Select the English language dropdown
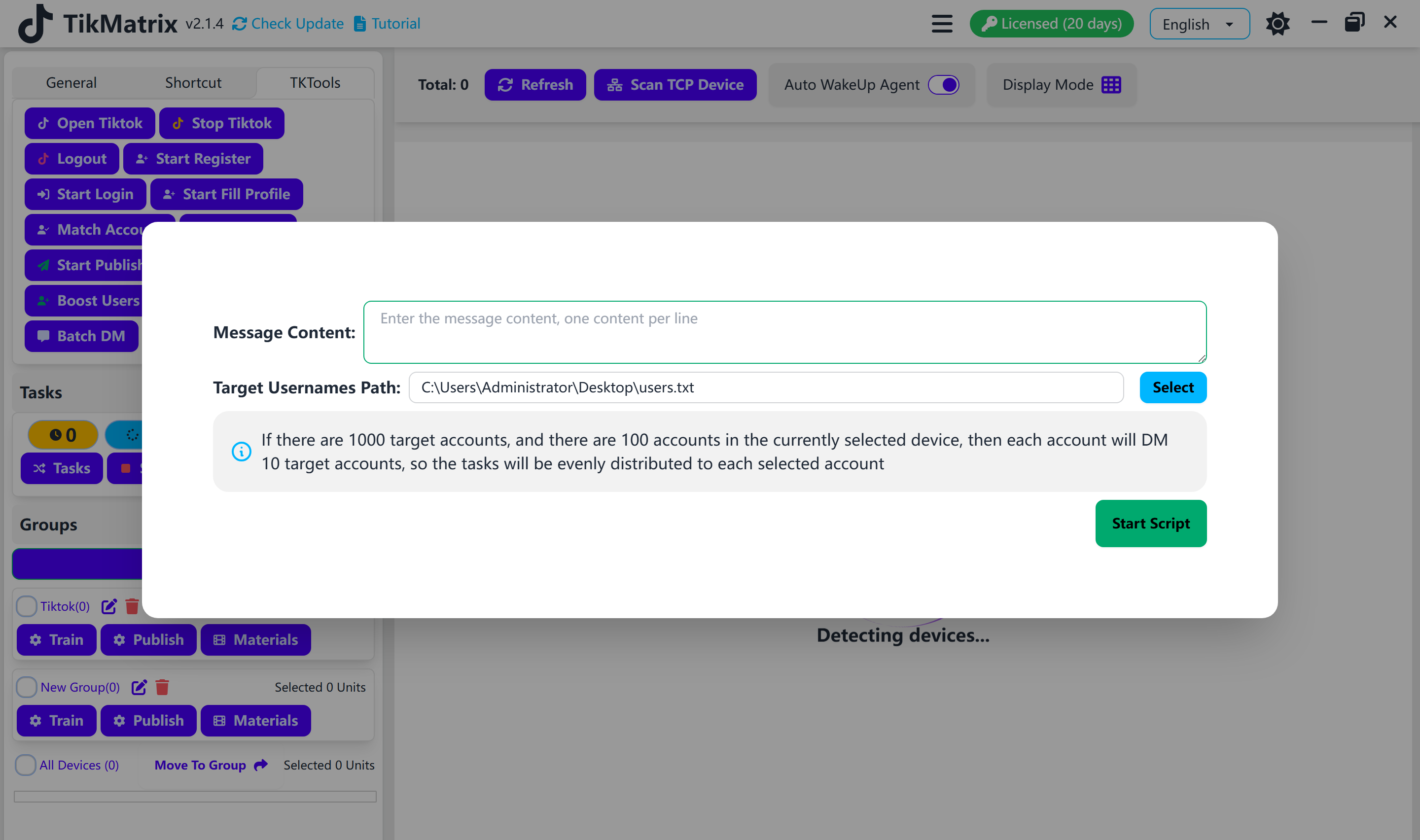Viewport: 1420px width, 840px height. [x=1198, y=23]
